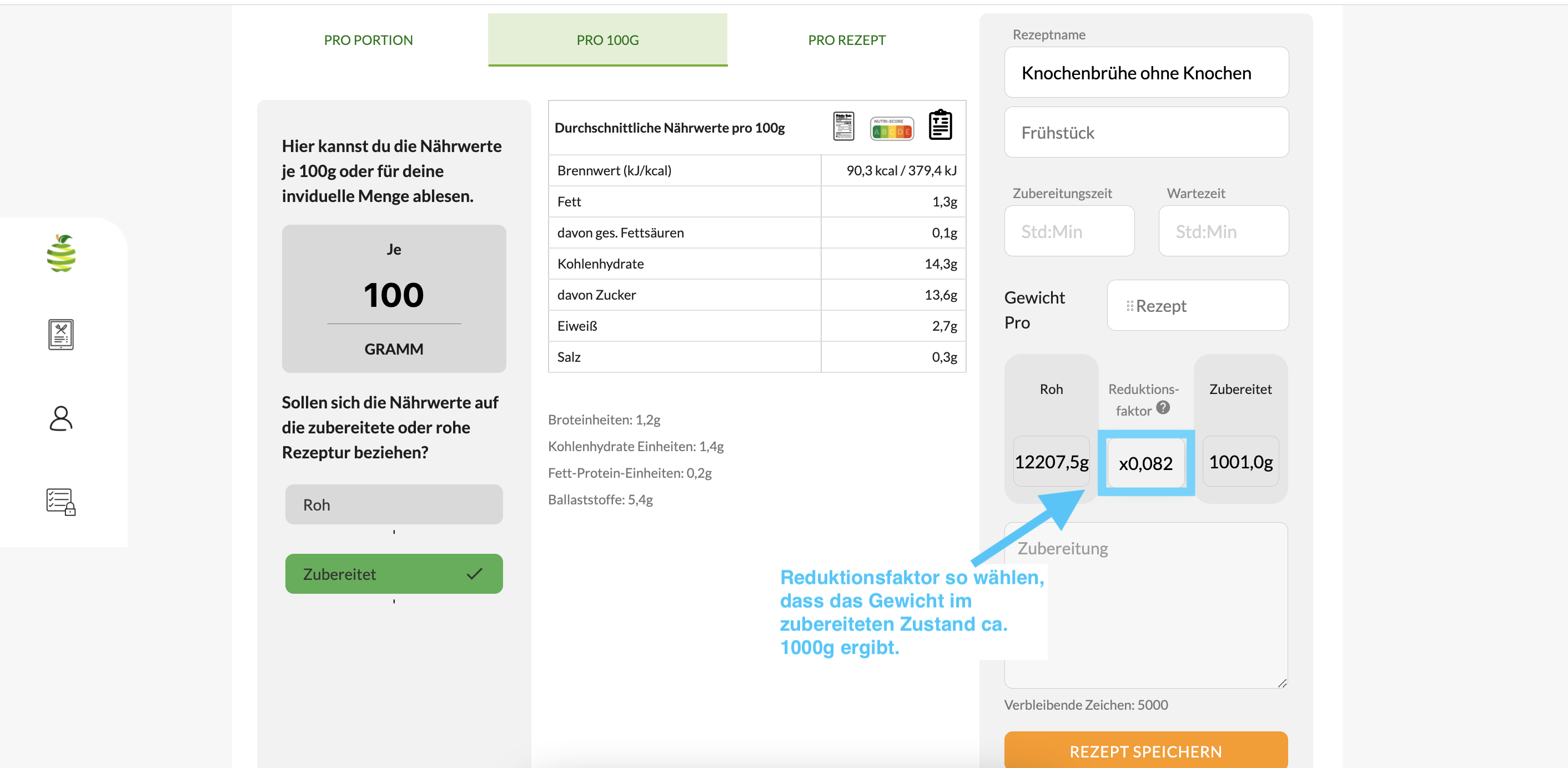Click the green apple logo icon
Viewport: 1568px width, 768px height.
pyautogui.click(x=61, y=252)
